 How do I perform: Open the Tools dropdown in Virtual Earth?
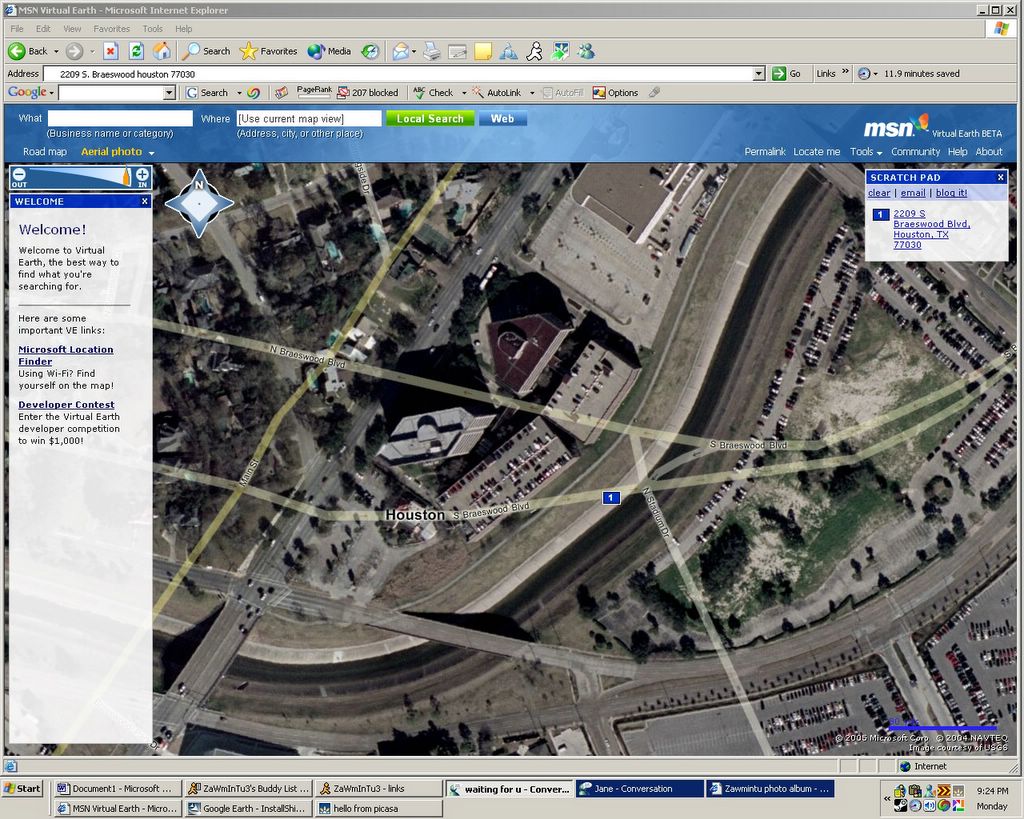(x=865, y=152)
